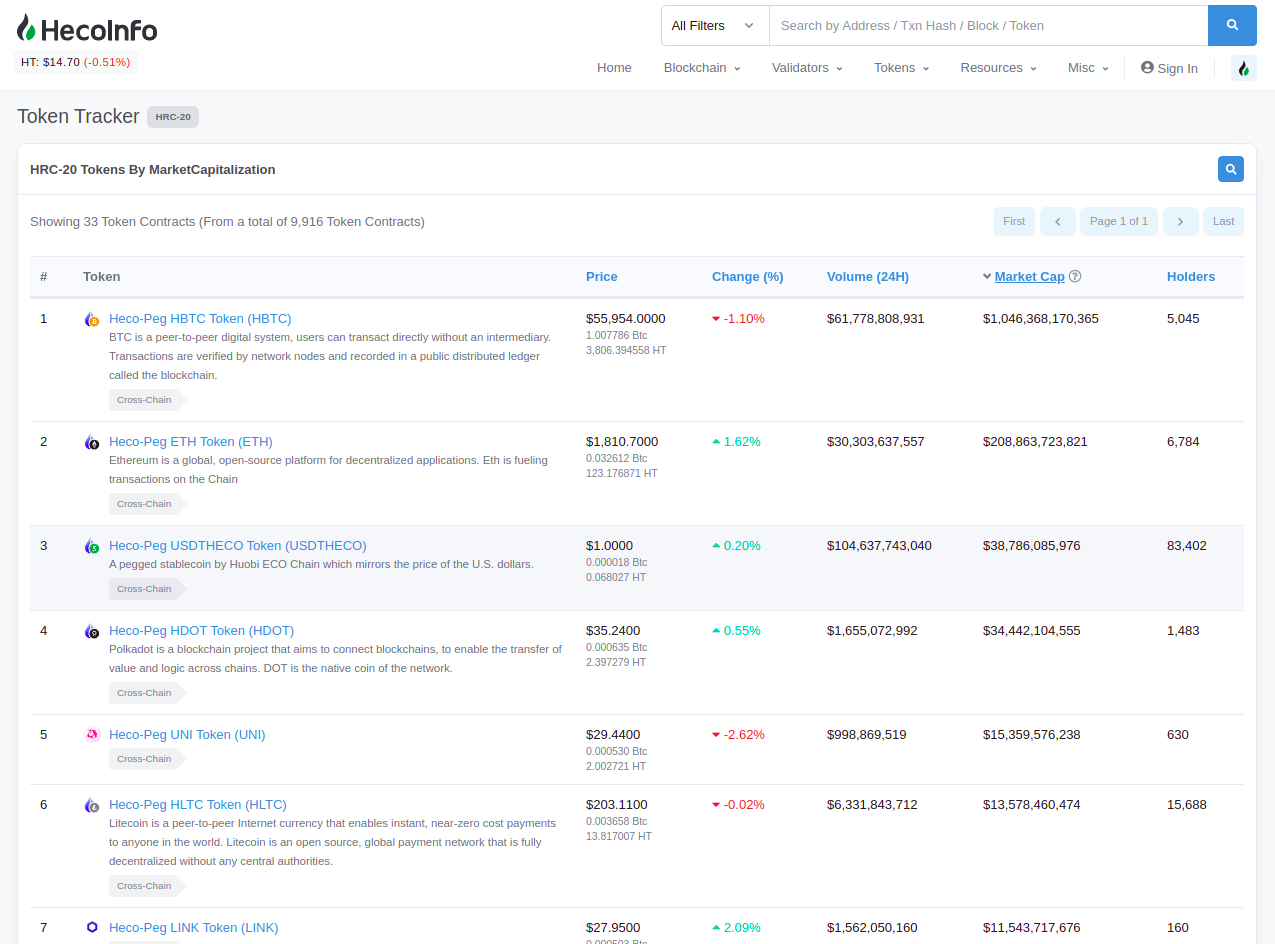Image resolution: width=1275 pixels, height=944 pixels.
Task: Click USDTHECO volume $104,637,743,040
Action: pos(879,546)
